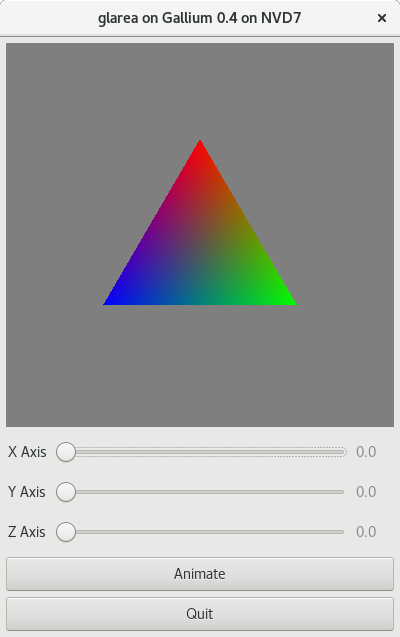Click the X Axis value label 0.0

click(x=366, y=452)
